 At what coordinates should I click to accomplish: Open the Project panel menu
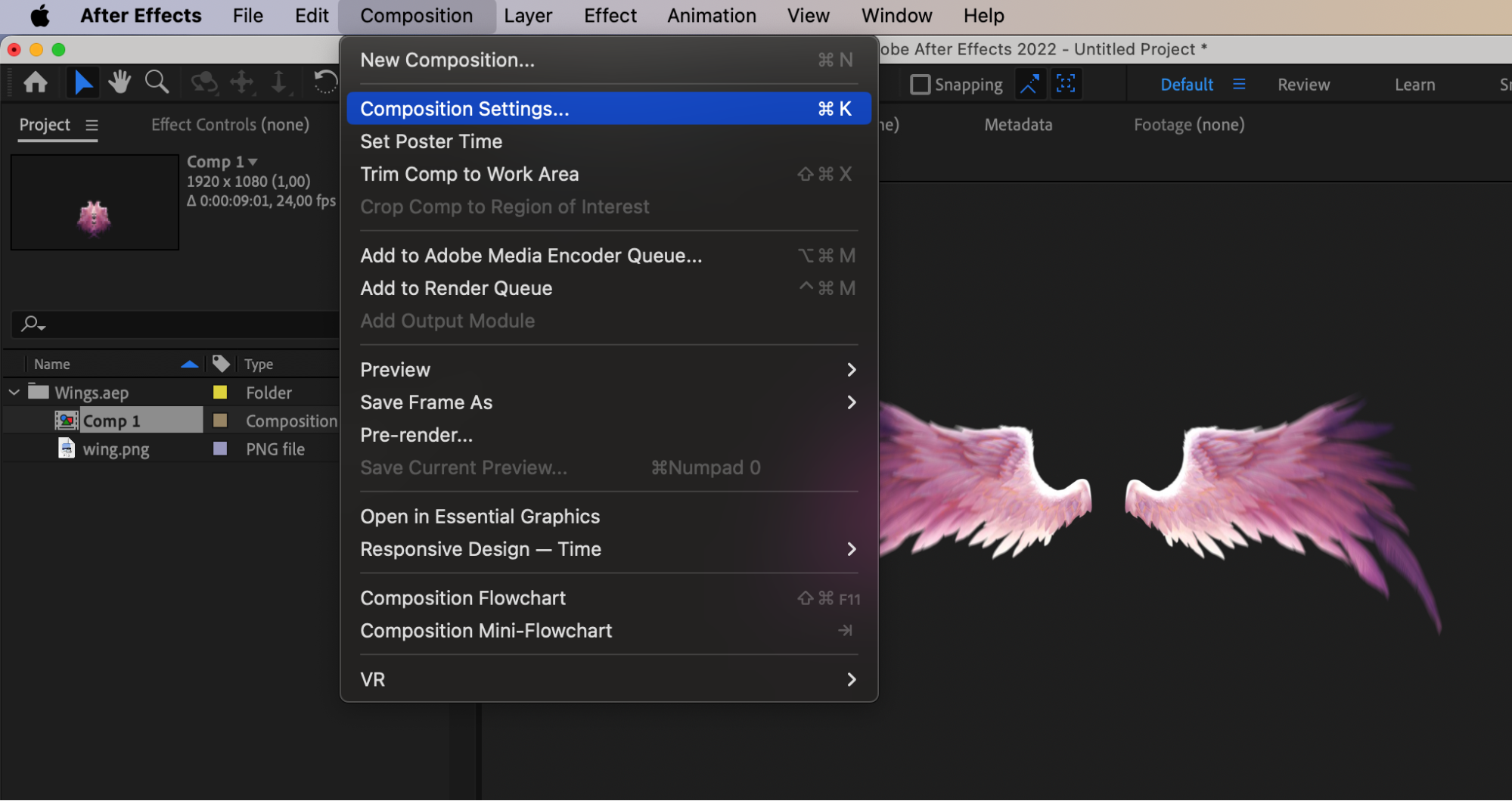click(x=92, y=126)
